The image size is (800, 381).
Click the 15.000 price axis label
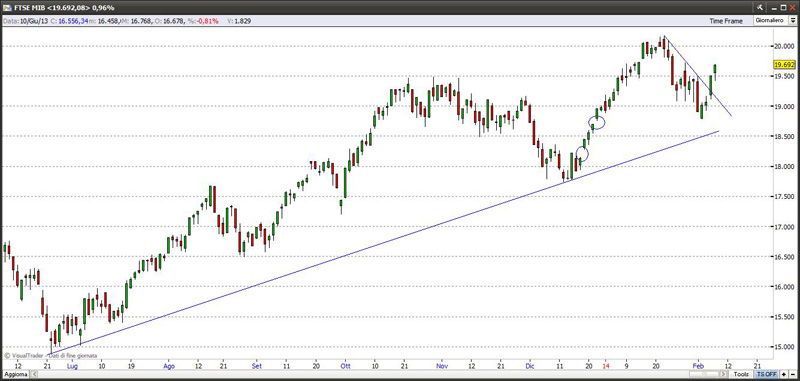click(785, 347)
